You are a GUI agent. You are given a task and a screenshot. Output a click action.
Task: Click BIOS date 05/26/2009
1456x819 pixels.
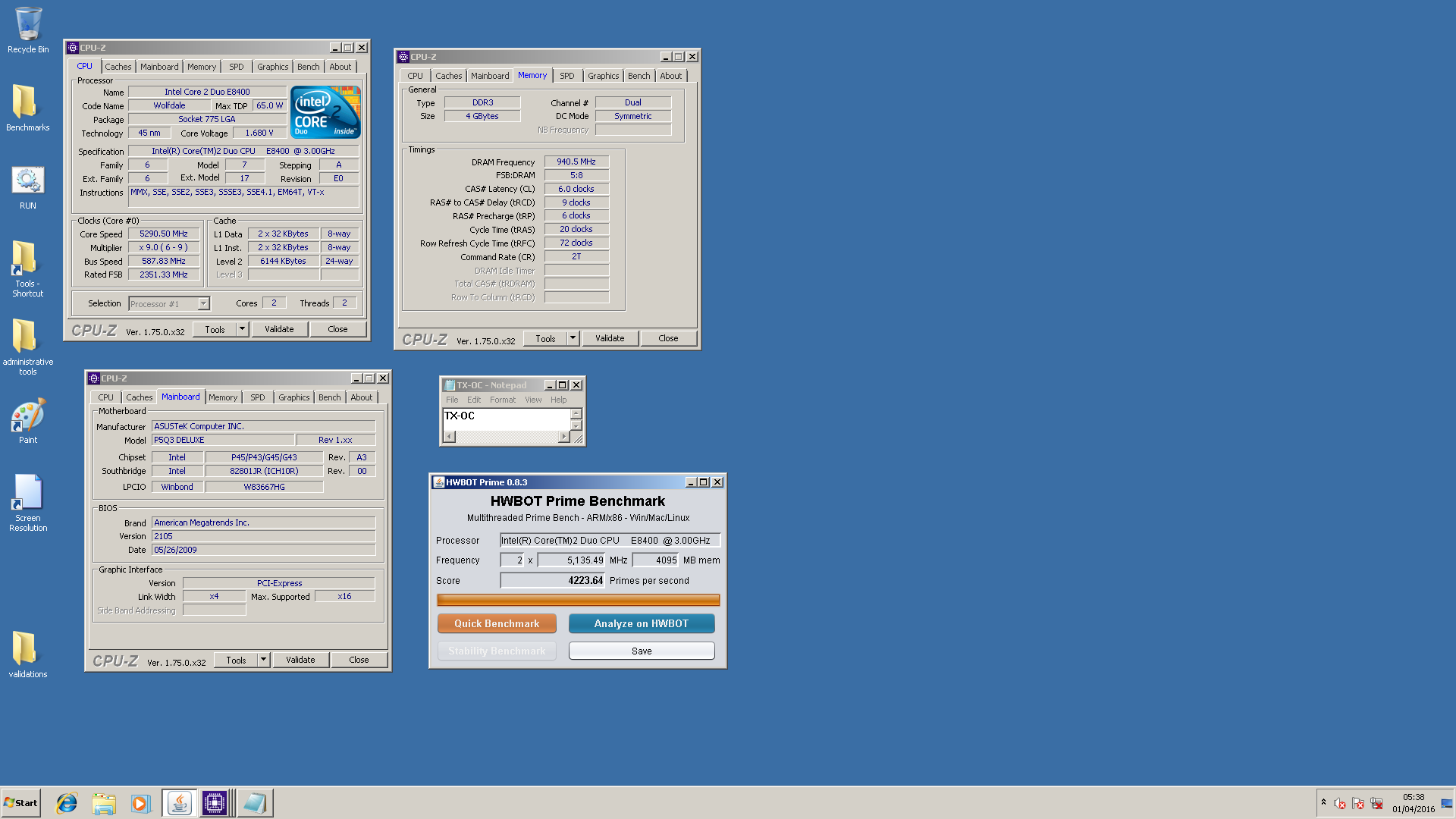[263, 550]
